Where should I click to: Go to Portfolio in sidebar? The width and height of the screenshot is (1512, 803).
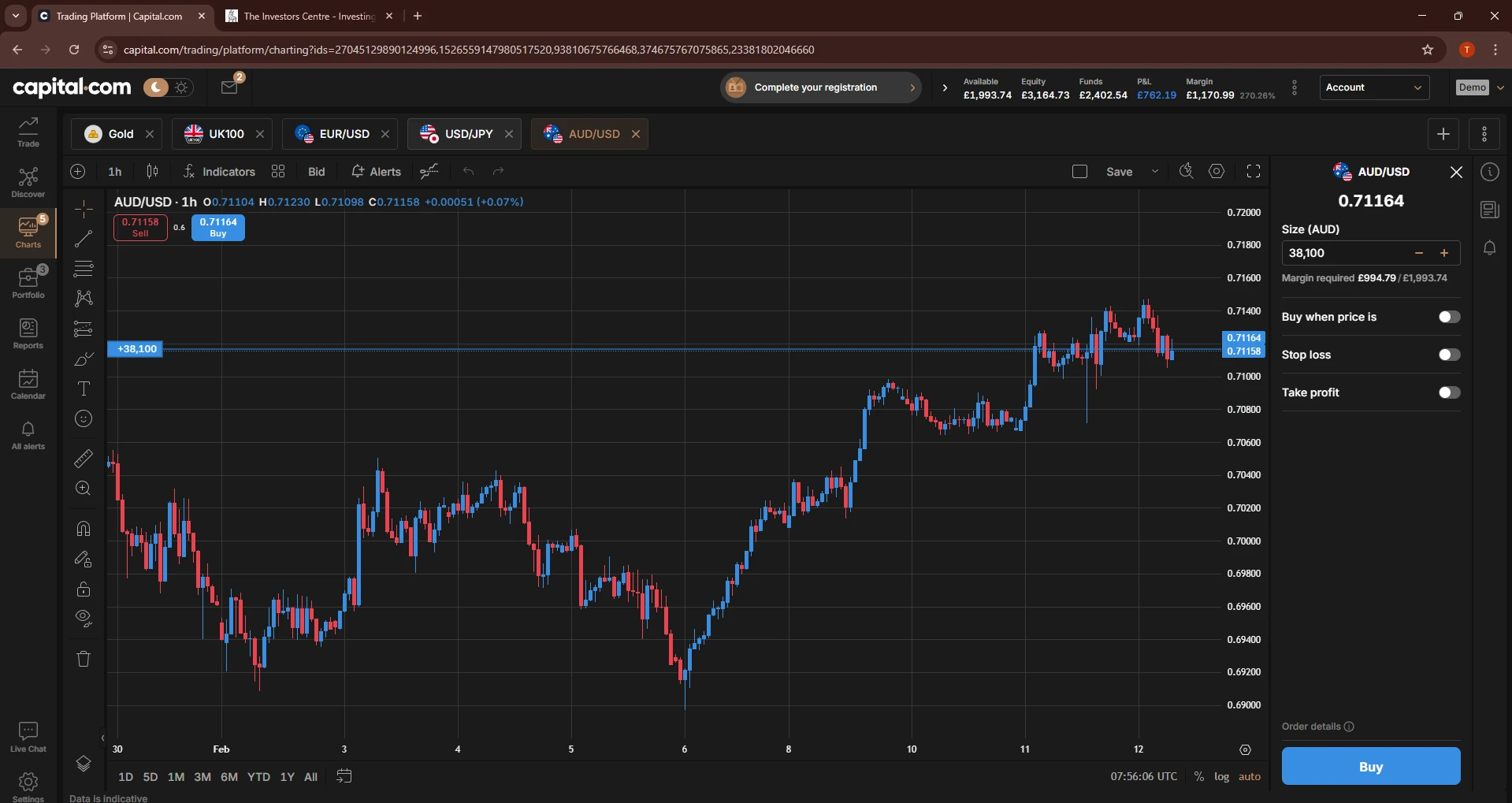tap(28, 283)
